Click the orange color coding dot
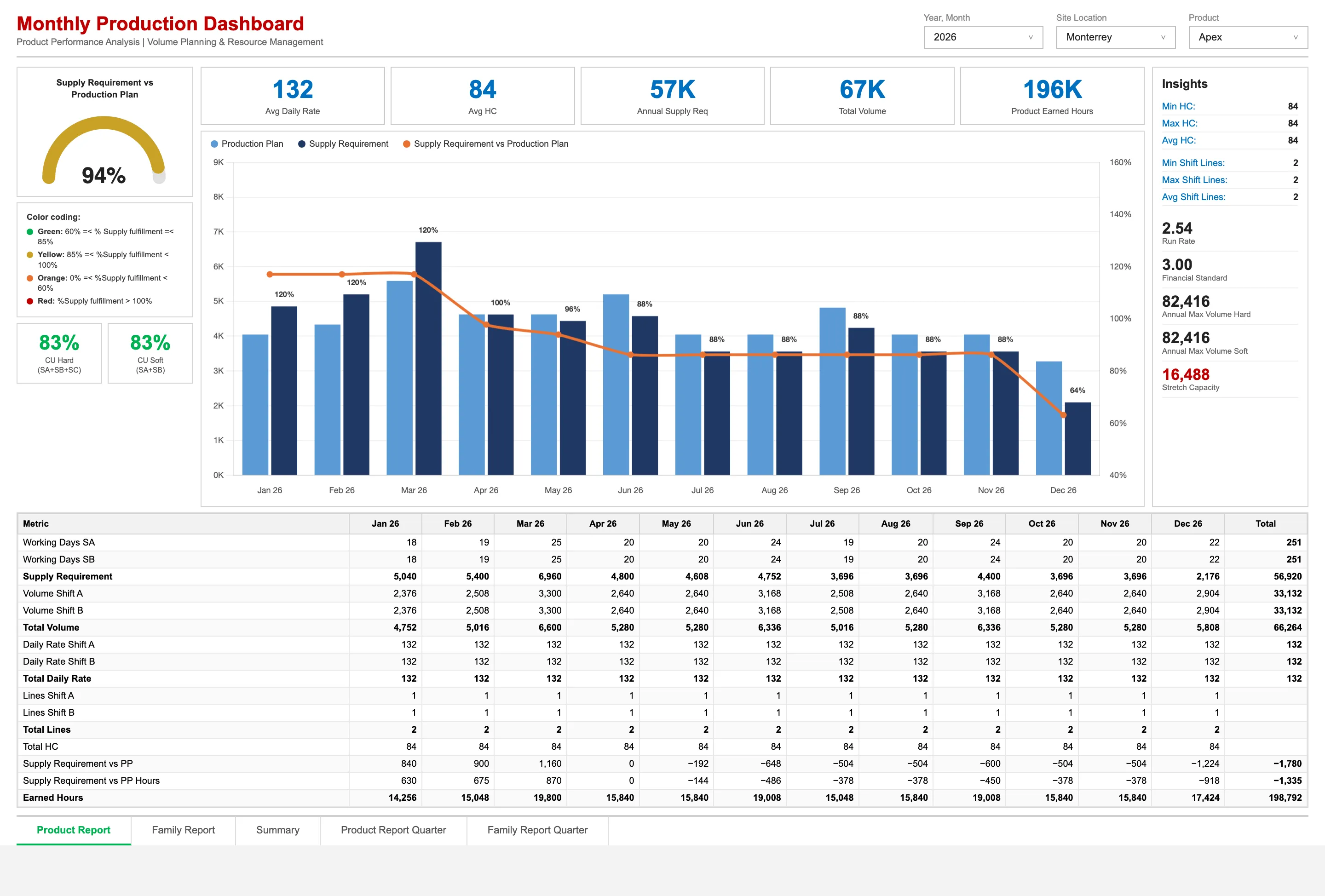The width and height of the screenshot is (1325, 896). click(29, 278)
